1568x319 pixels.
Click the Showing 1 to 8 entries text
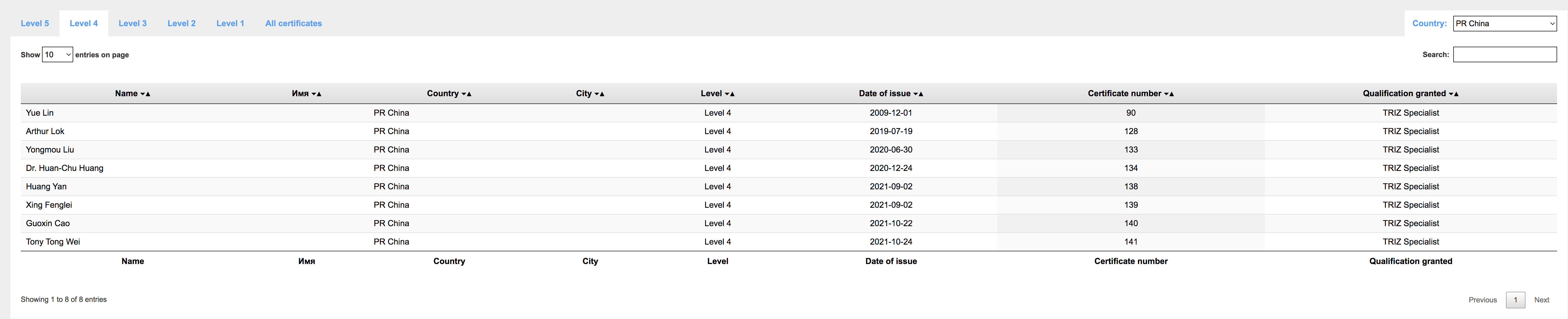(x=64, y=300)
